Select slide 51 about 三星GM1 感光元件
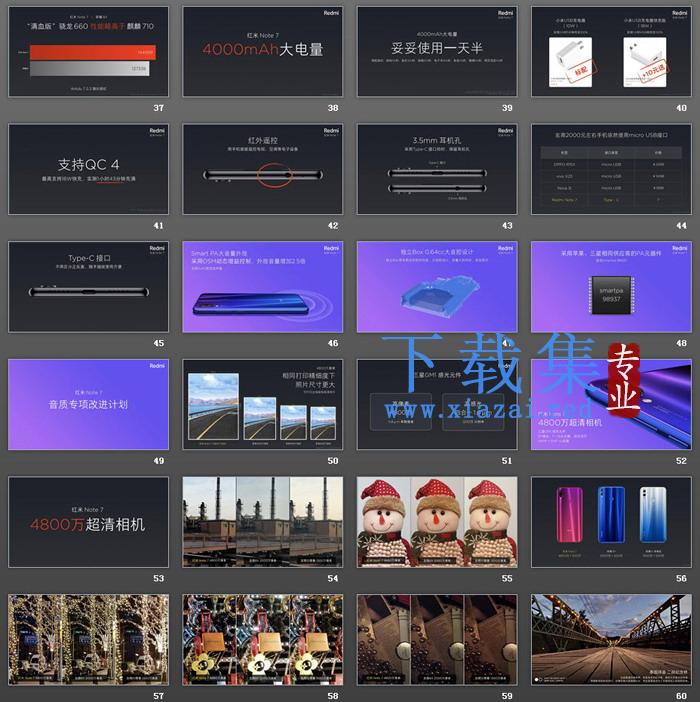 pos(437,404)
